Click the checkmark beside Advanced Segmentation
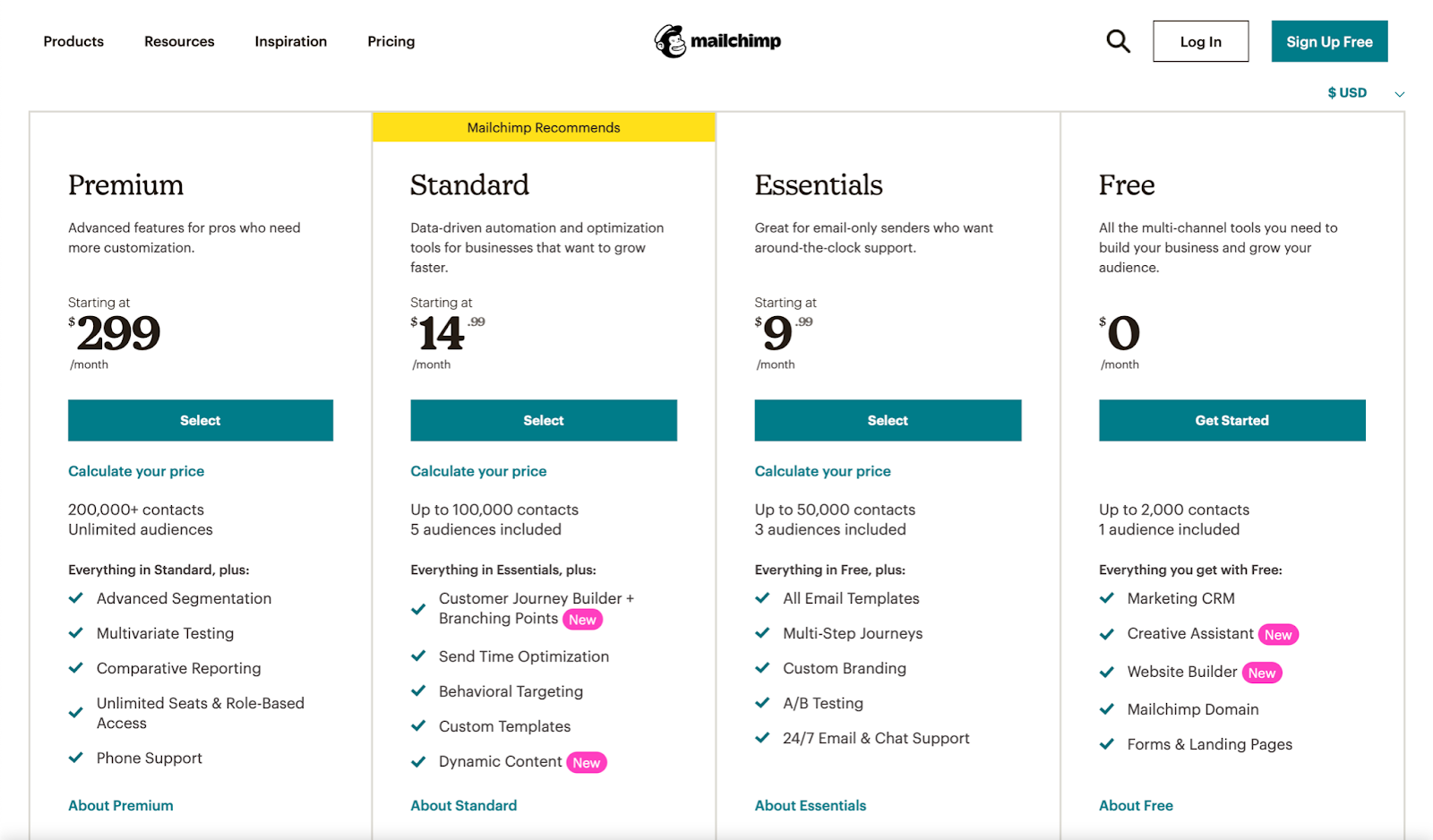Viewport: 1433px width, 840px height. tap(76, 598)
